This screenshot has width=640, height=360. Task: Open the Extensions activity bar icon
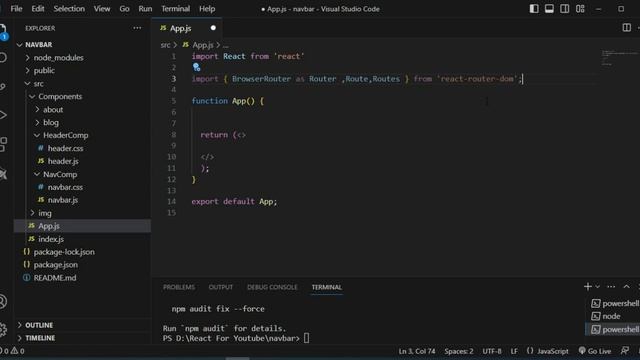pyautogui.click(x=3, y=144)
